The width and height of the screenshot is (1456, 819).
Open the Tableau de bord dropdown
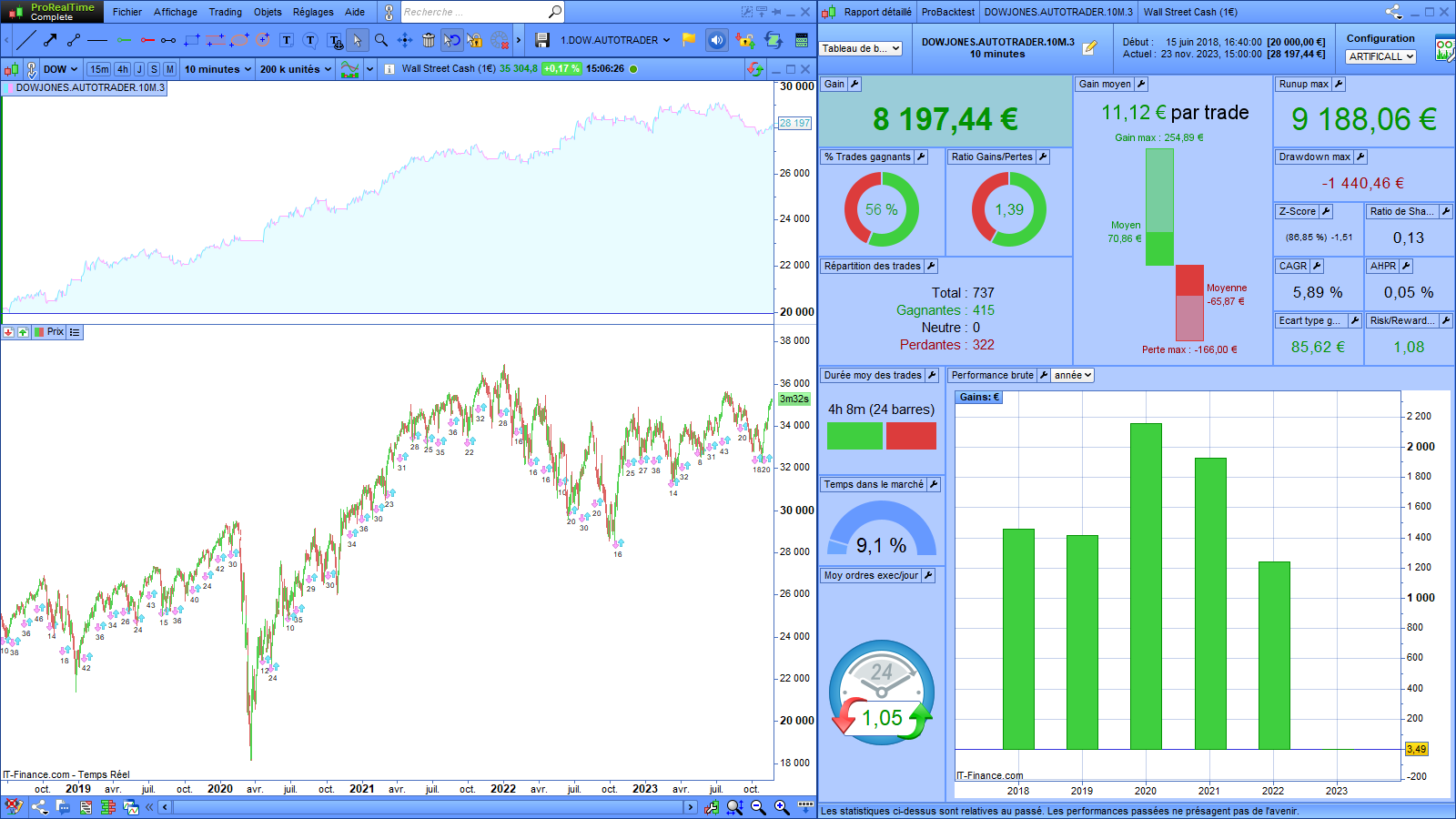[x=861, y=48]
